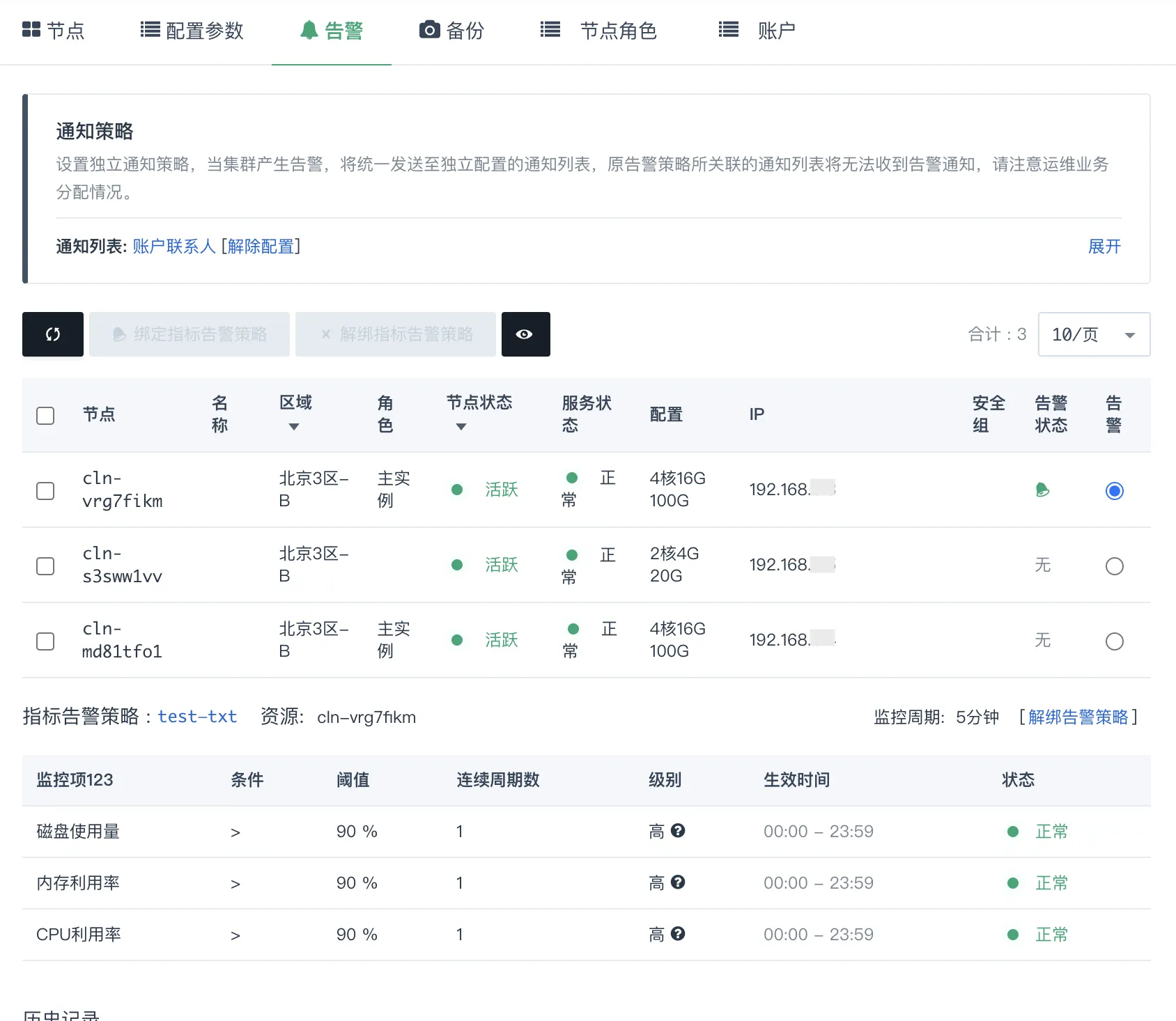1176x1021 pixels.
Task: Check the select-all checkbox in table header
Action: tap(45, 415)
